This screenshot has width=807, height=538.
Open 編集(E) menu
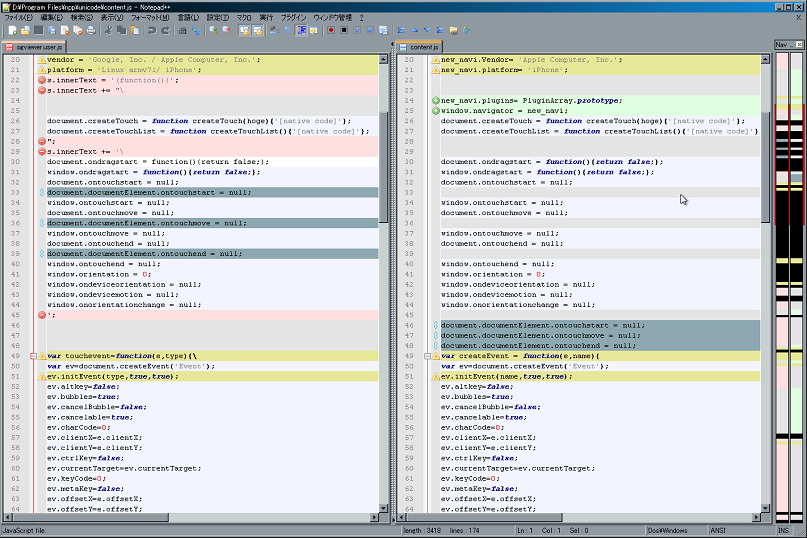coord(51,18)
